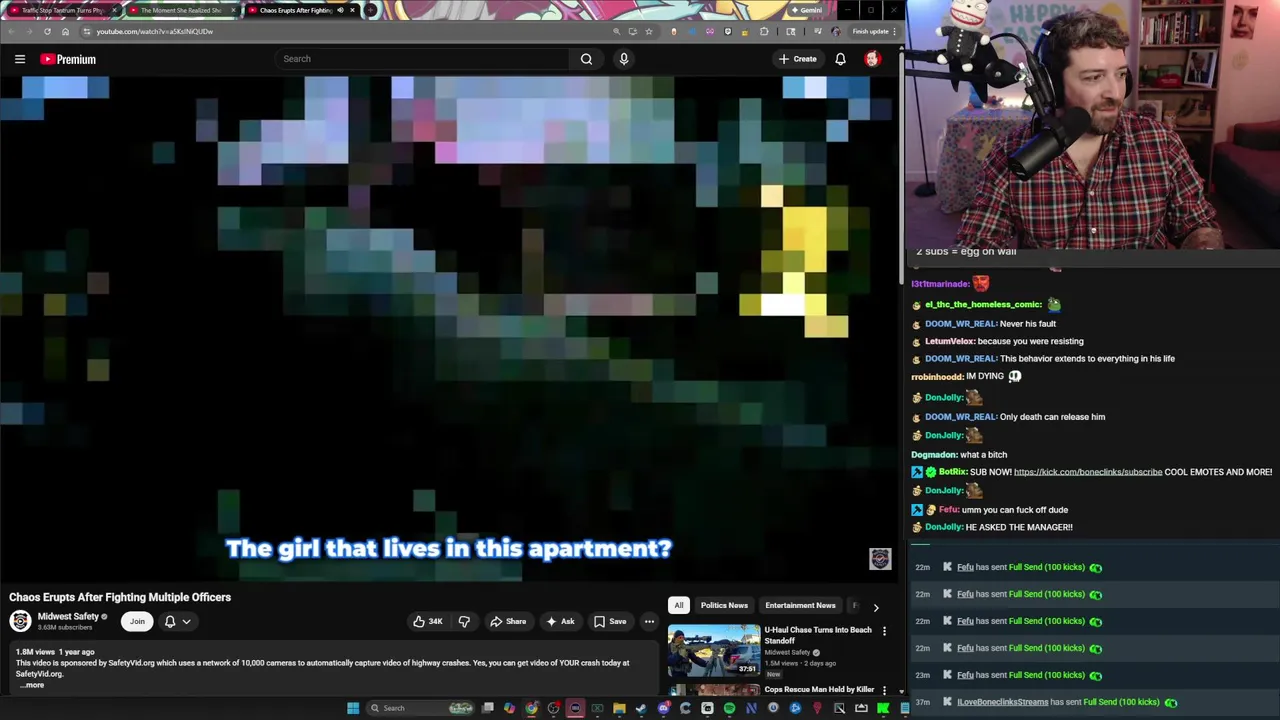The height and width of the screenshot is (720, 1280).
Task: Open options for Cops Rescue Man video
Action: 884,690
